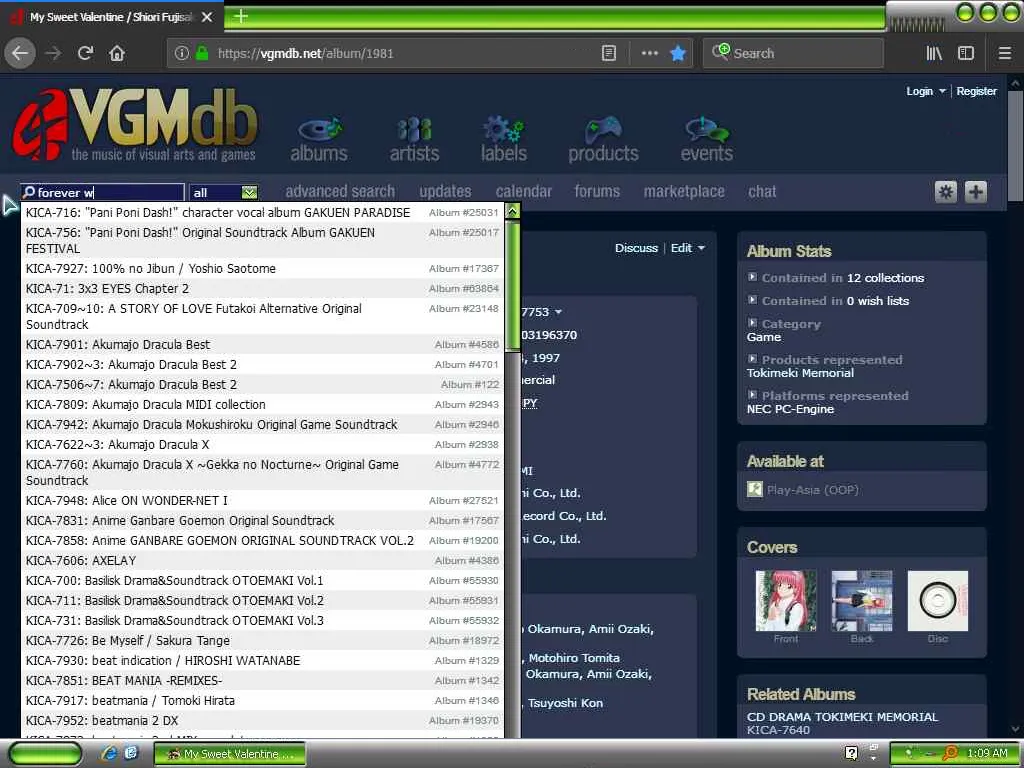Open the 'all' search category dropdown

tap(224, 192)
